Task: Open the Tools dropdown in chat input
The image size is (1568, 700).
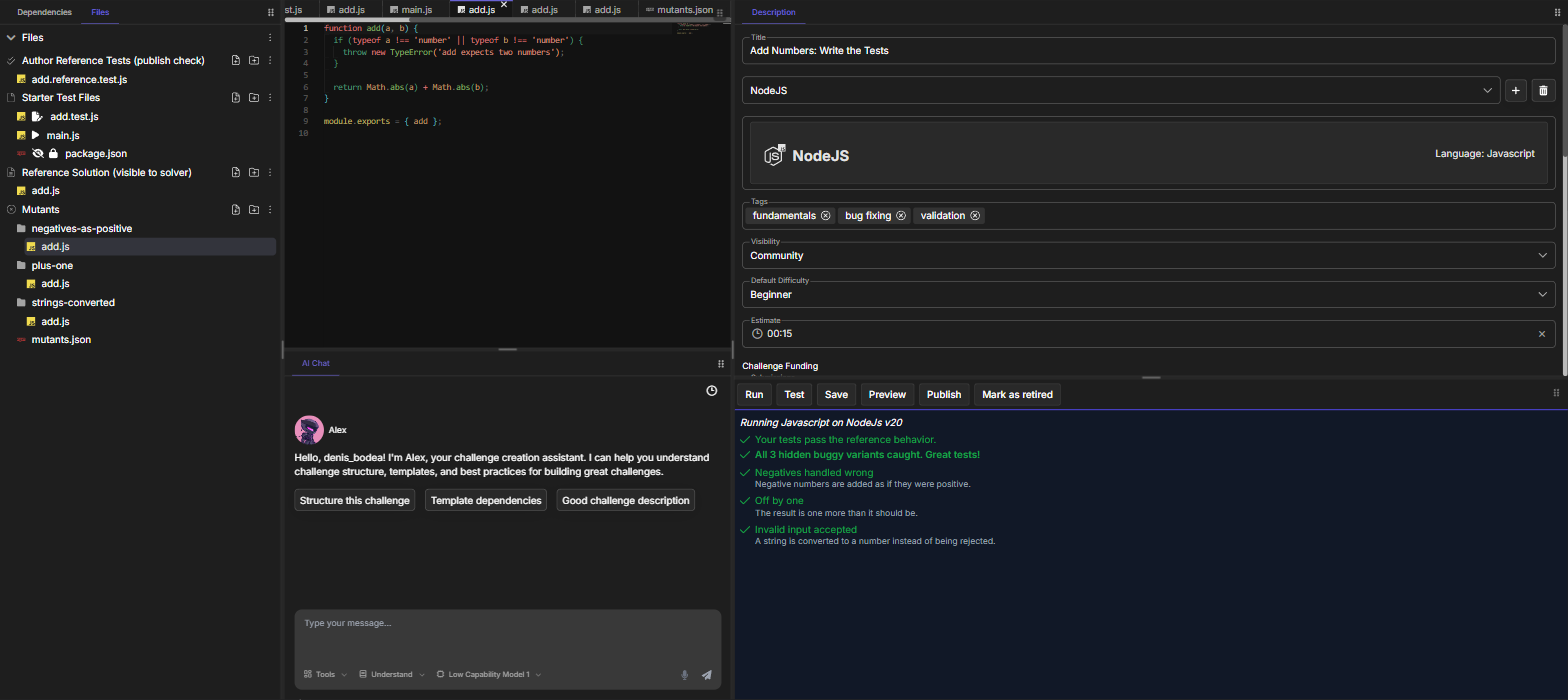Action: [325, 675]
